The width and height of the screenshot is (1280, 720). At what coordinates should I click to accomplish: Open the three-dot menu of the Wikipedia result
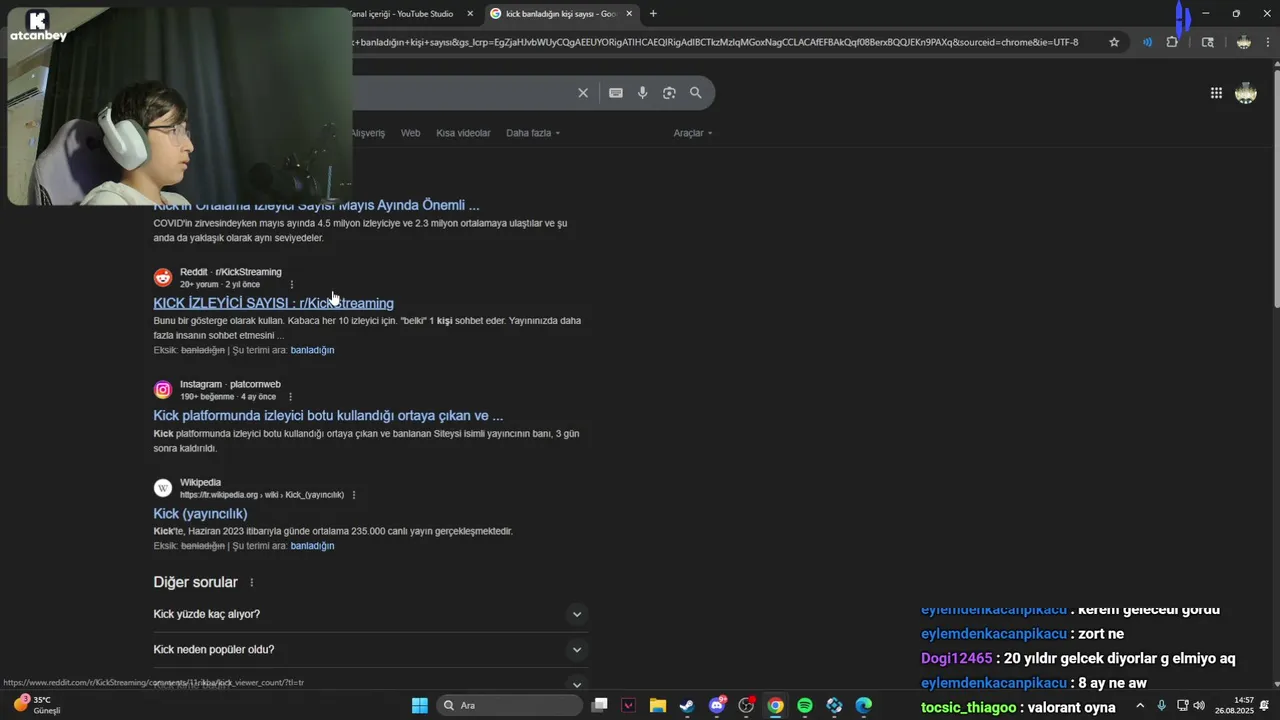coord(354,495)
